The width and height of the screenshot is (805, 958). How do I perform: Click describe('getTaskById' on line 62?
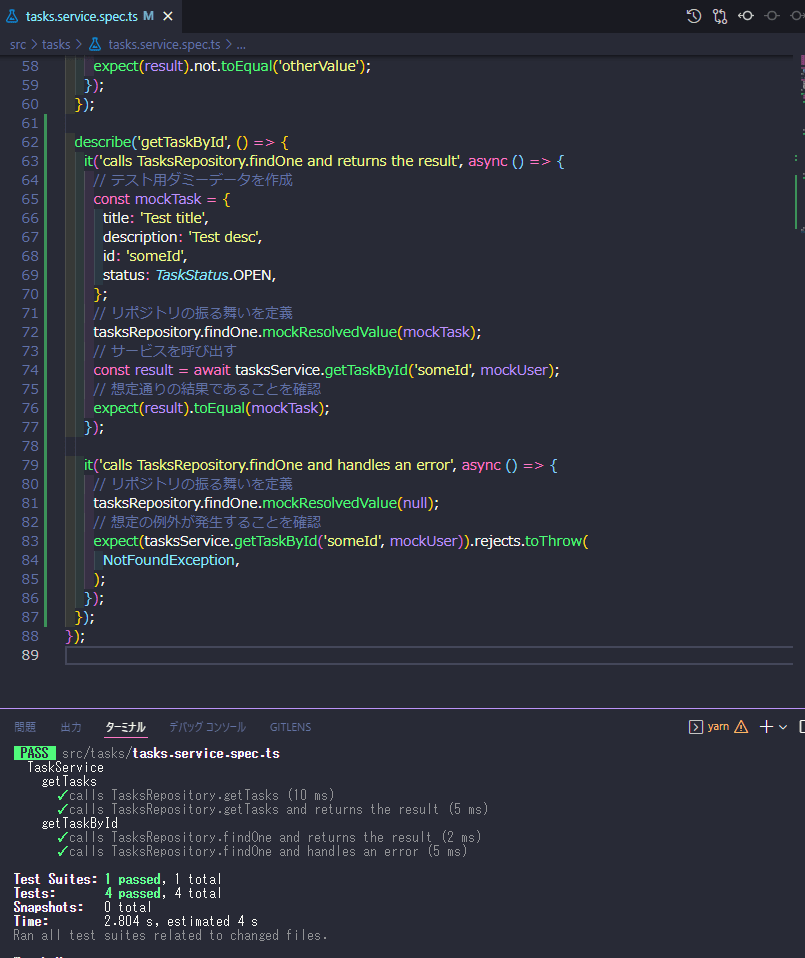[x=150, y=142]
